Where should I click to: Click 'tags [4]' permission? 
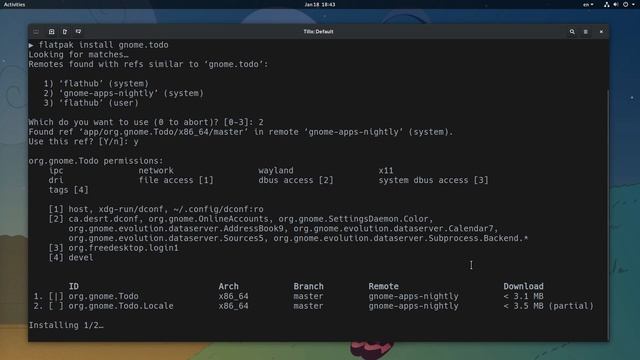pyautogui.click(x=69, y=190)
